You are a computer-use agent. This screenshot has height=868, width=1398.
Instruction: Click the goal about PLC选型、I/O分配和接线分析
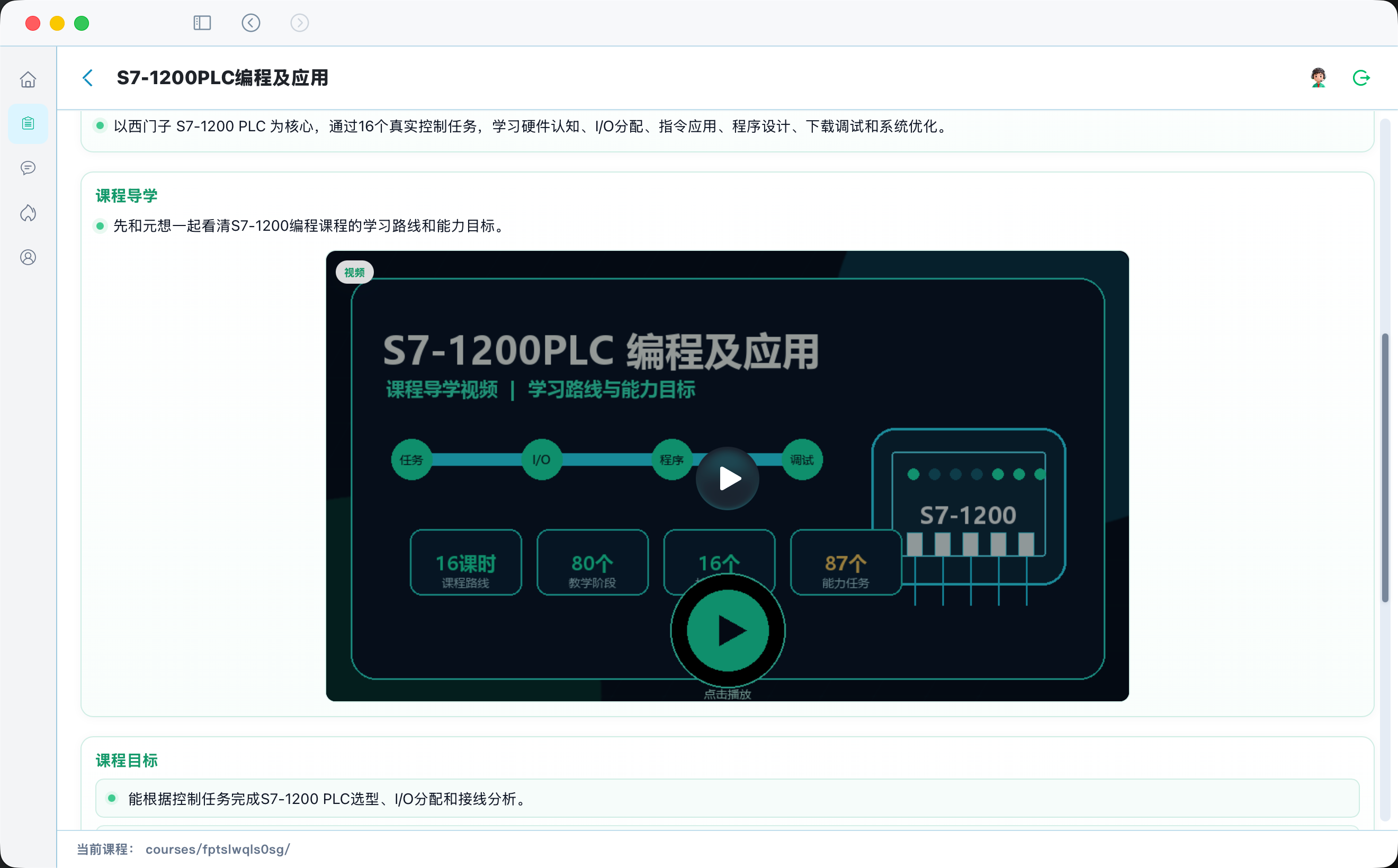(727, 799)
